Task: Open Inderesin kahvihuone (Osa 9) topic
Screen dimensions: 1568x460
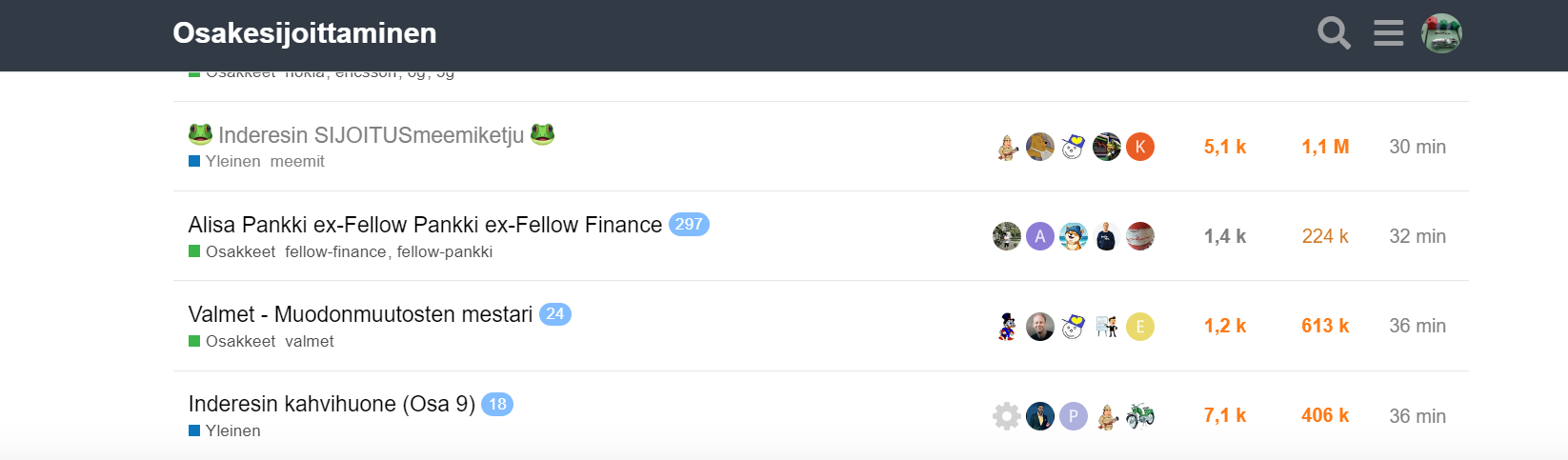Action: click(332, 404)
